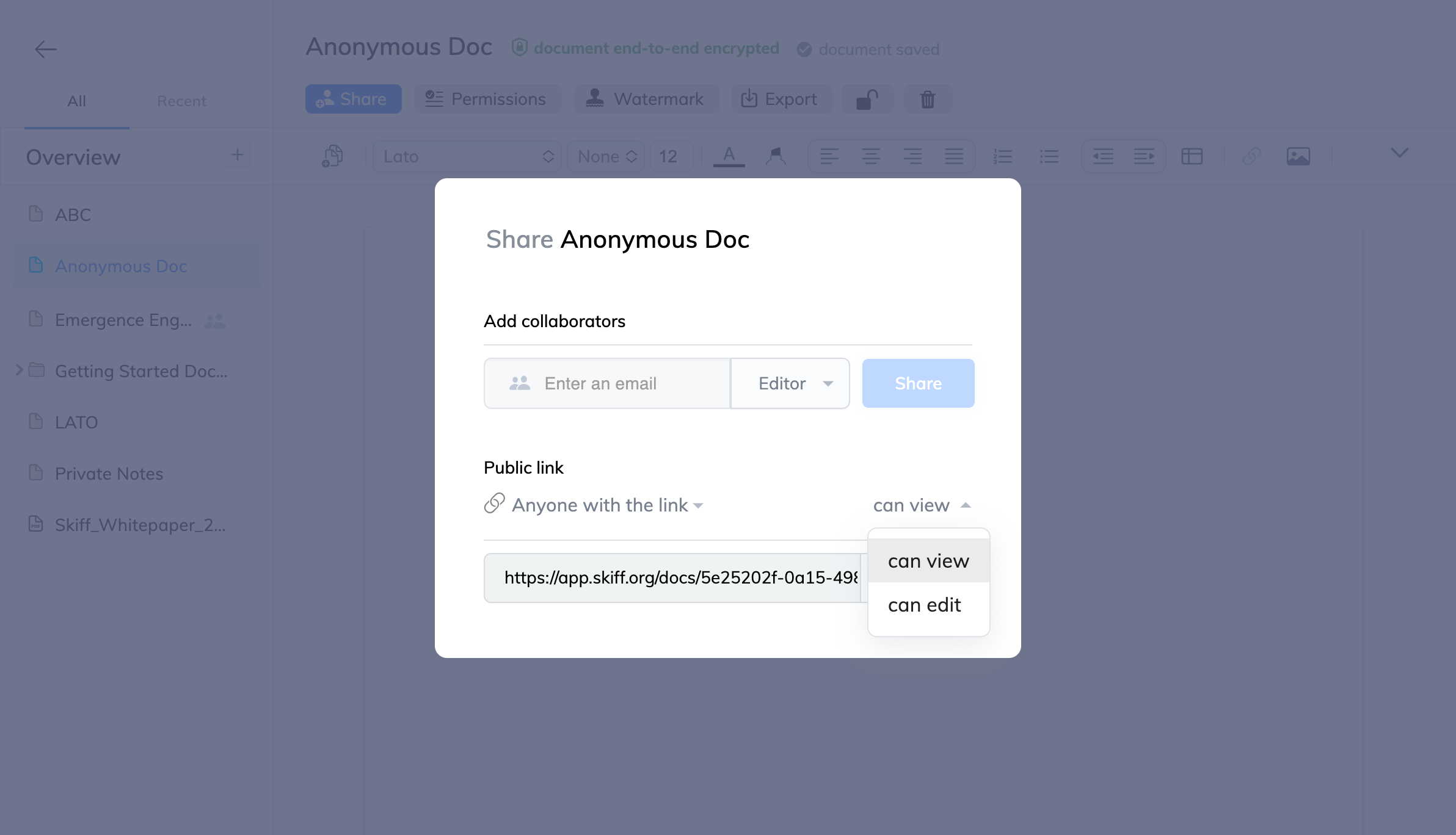Click the back arrow icon
The width and height of the screenshot is (1456, 835).
[x=45, y=49]
